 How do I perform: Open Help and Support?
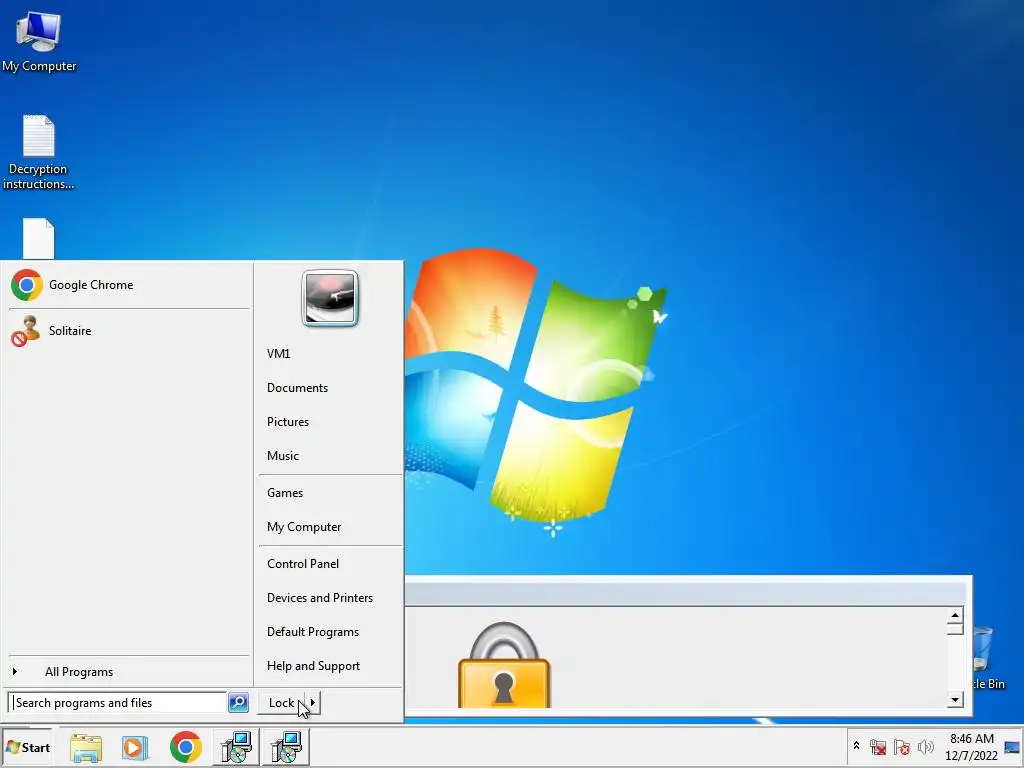click(313, 665)
